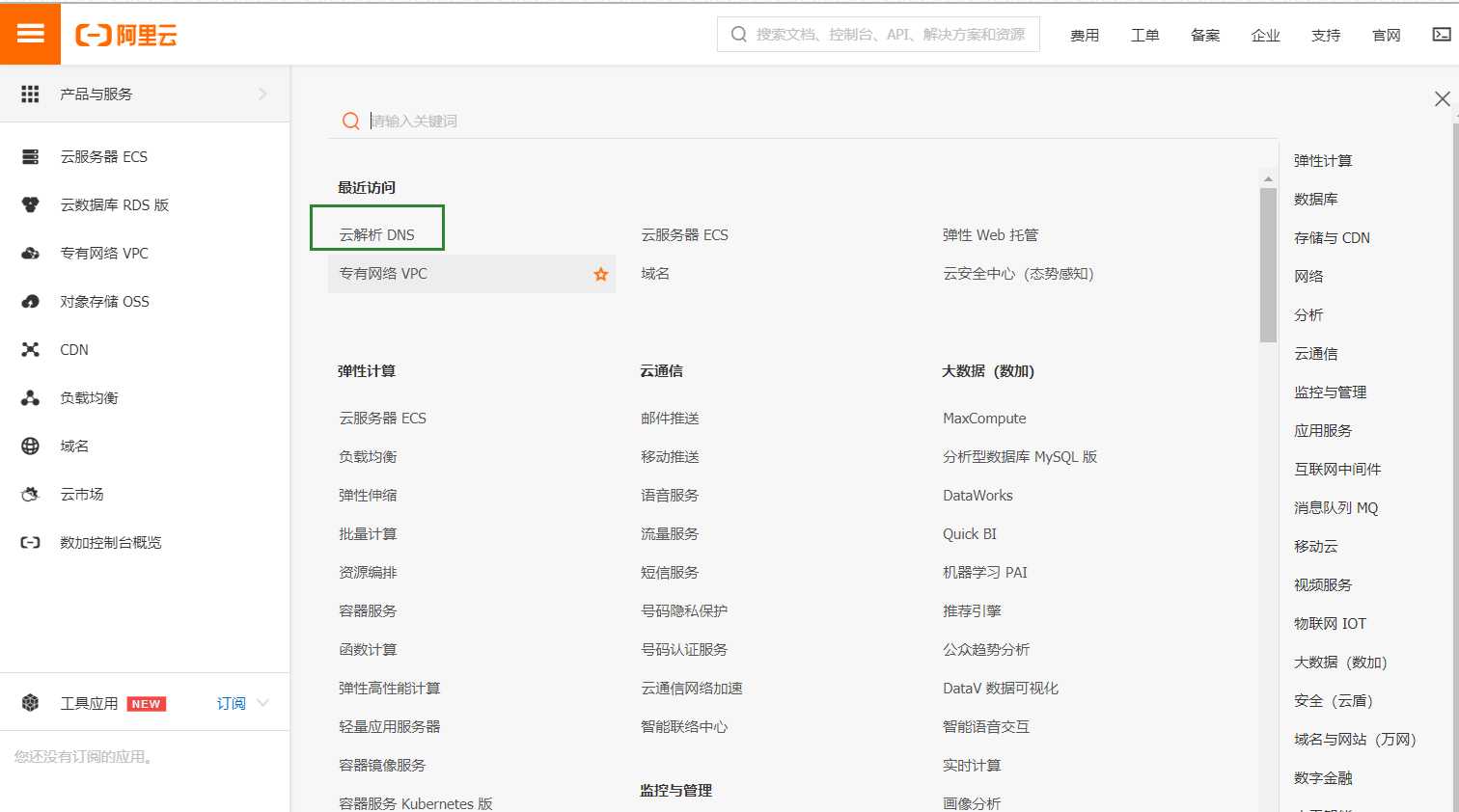The image size is (1459, 812).
Task: Open 轻量应用服务器 product
Action: pyautogui.click(x=390, y=726)
